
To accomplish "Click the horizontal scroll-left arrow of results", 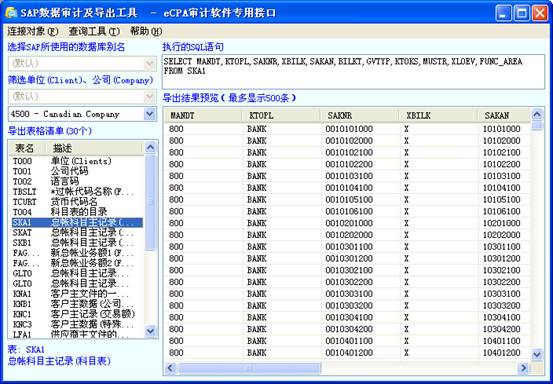I will (x=171, y=368).
